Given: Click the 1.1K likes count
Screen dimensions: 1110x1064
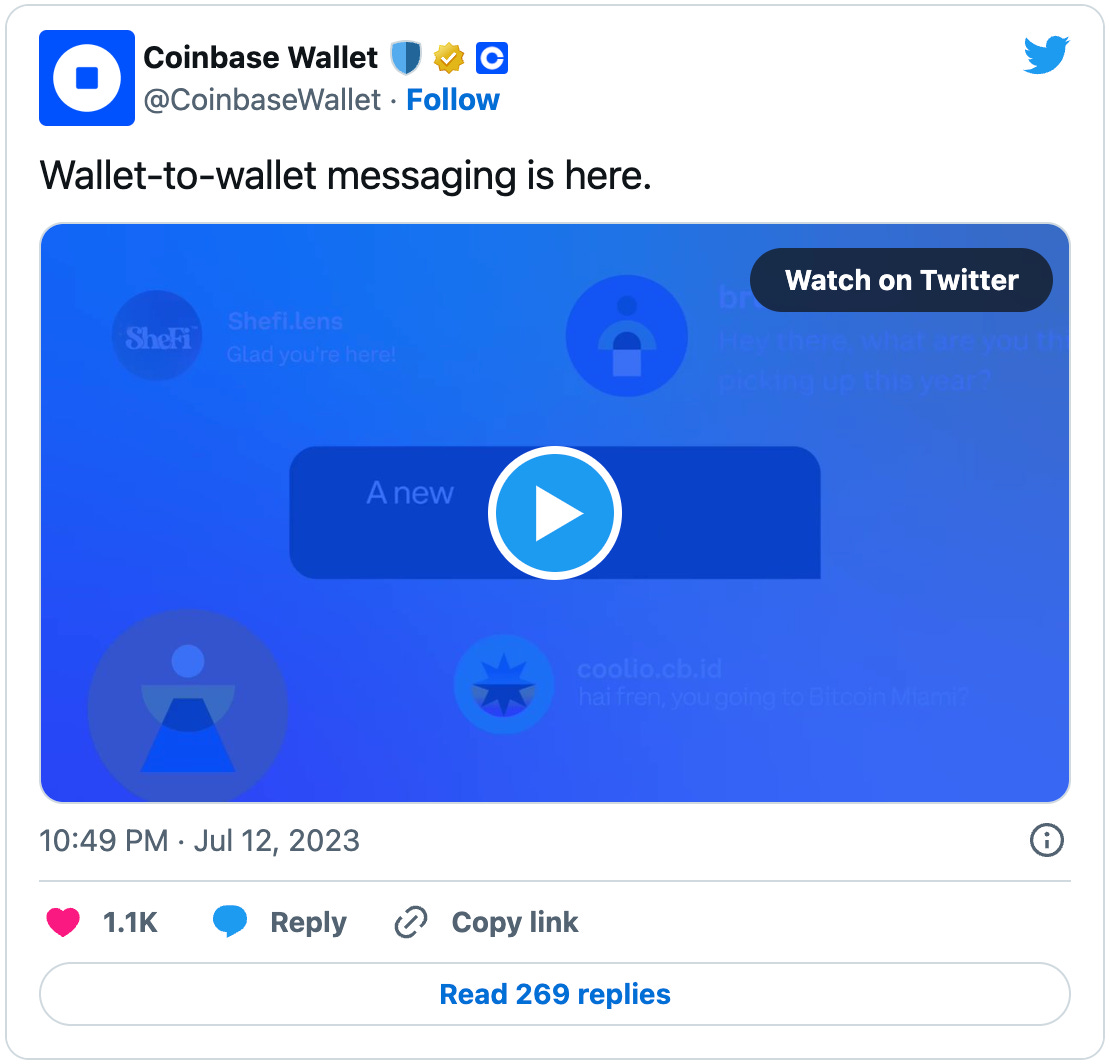Looking at the screenshot, I should tap(130, 922).
